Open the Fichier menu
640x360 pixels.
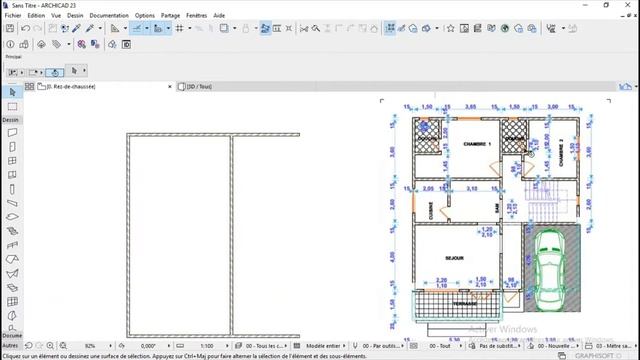(x=13, y=16)
